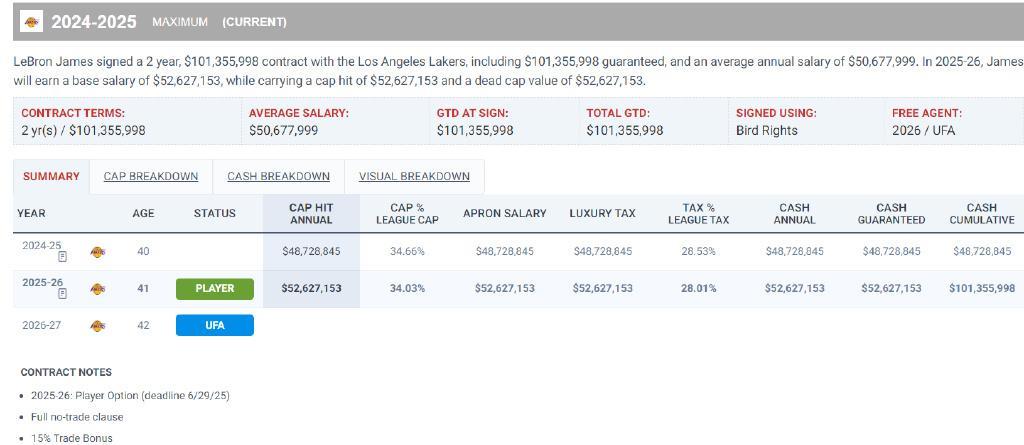1024x445 pixels.
Task: Open the Visual Breakdown tab
Action: click(414, 176)
